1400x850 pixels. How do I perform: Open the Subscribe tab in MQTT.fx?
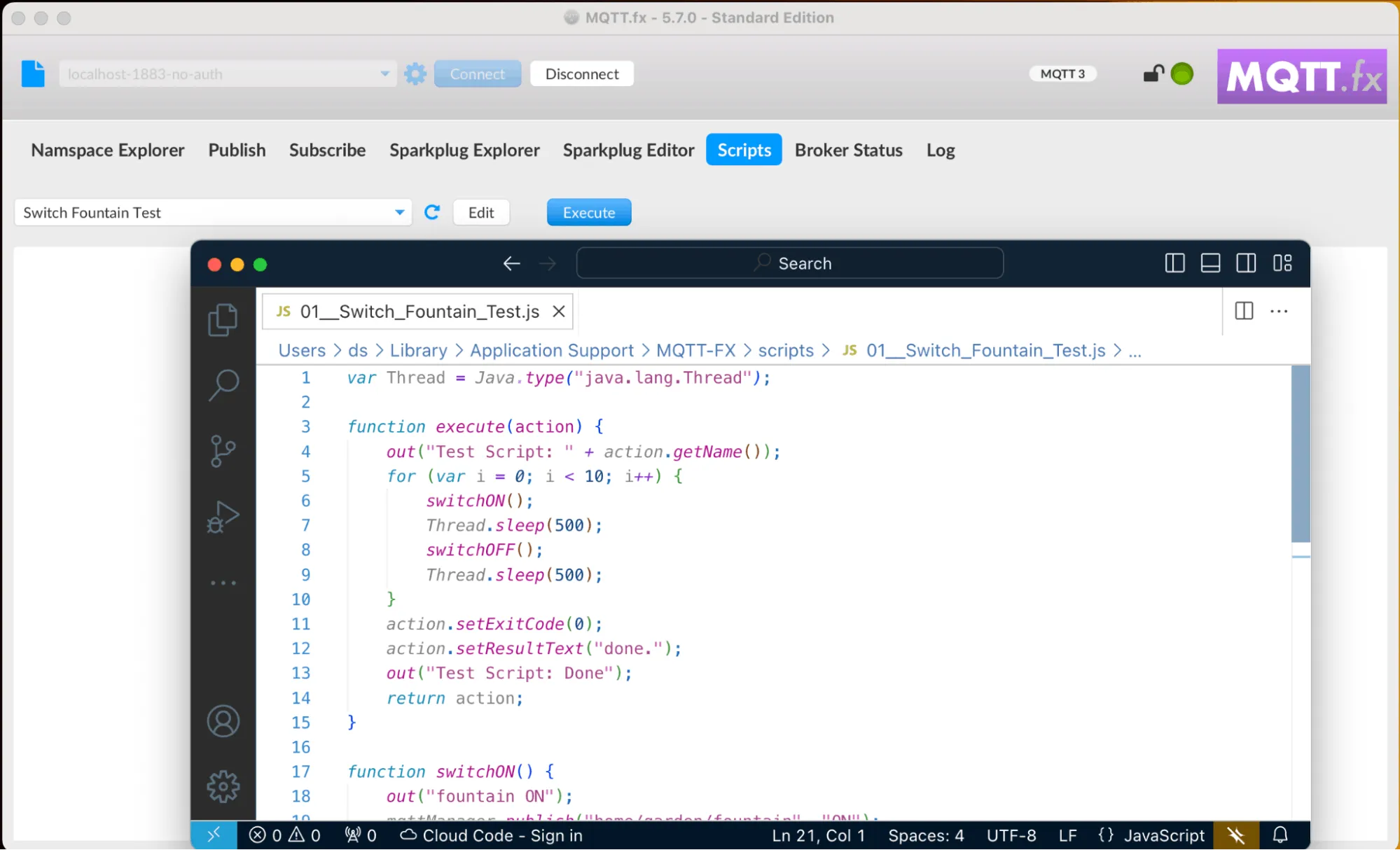click(327, 149)
